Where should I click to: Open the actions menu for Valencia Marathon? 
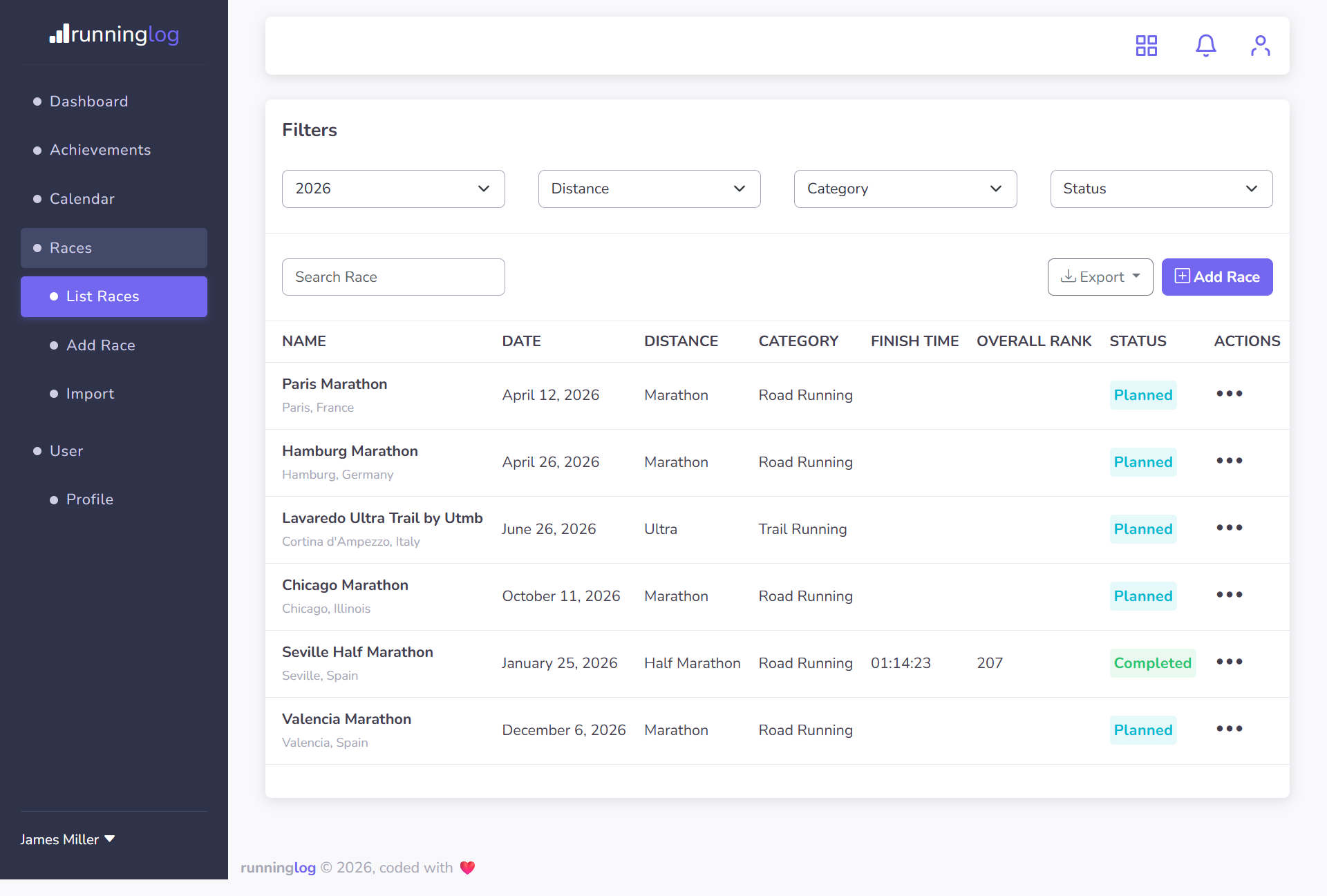coord(1230,728)
